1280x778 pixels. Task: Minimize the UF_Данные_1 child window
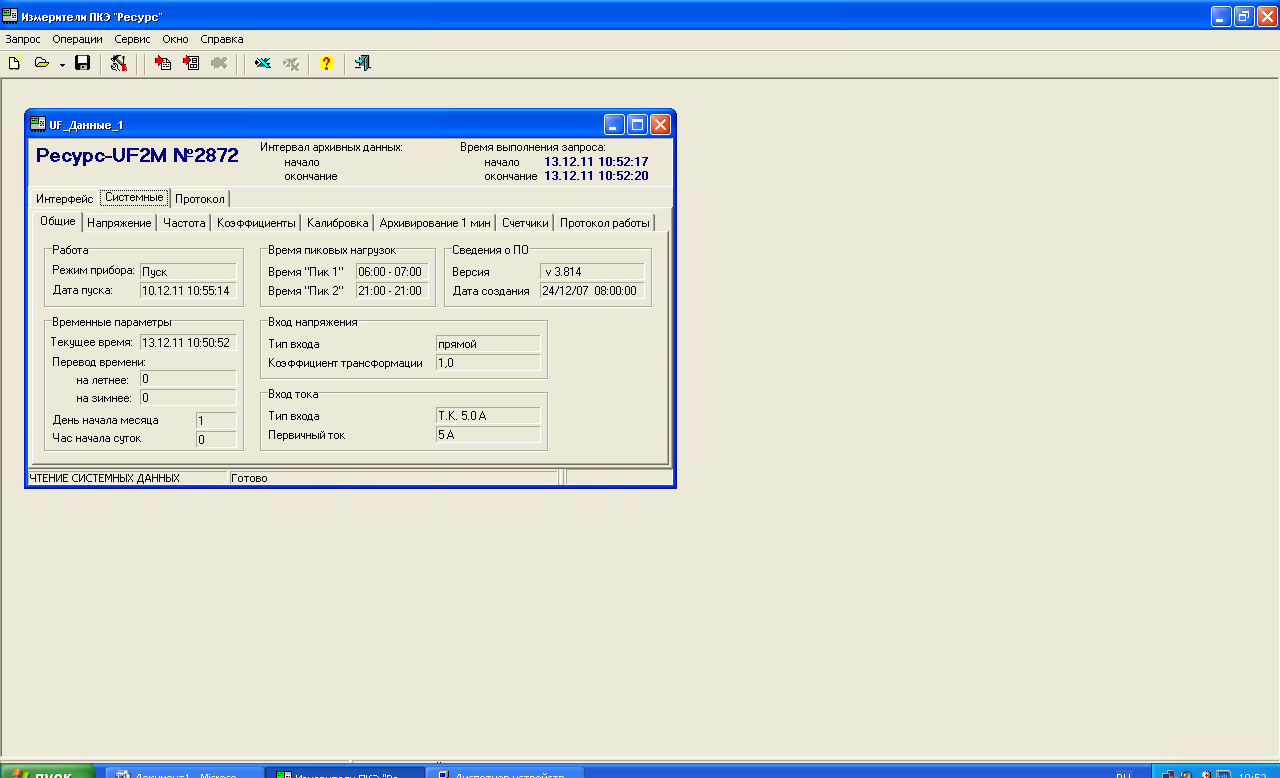click(x=614, y=124)
